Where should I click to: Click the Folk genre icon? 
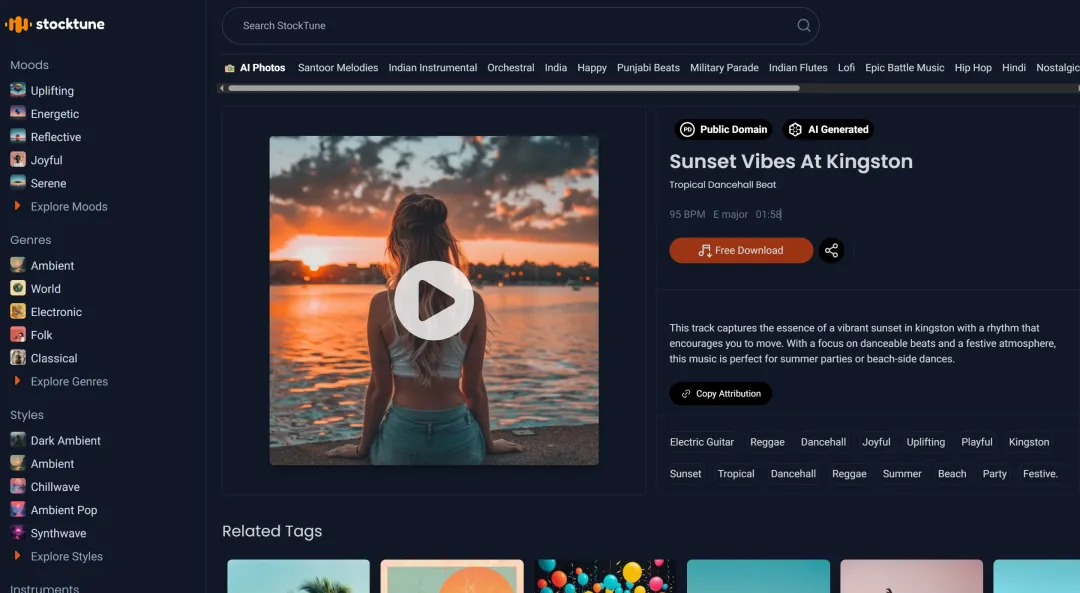(x=18, y=335)
